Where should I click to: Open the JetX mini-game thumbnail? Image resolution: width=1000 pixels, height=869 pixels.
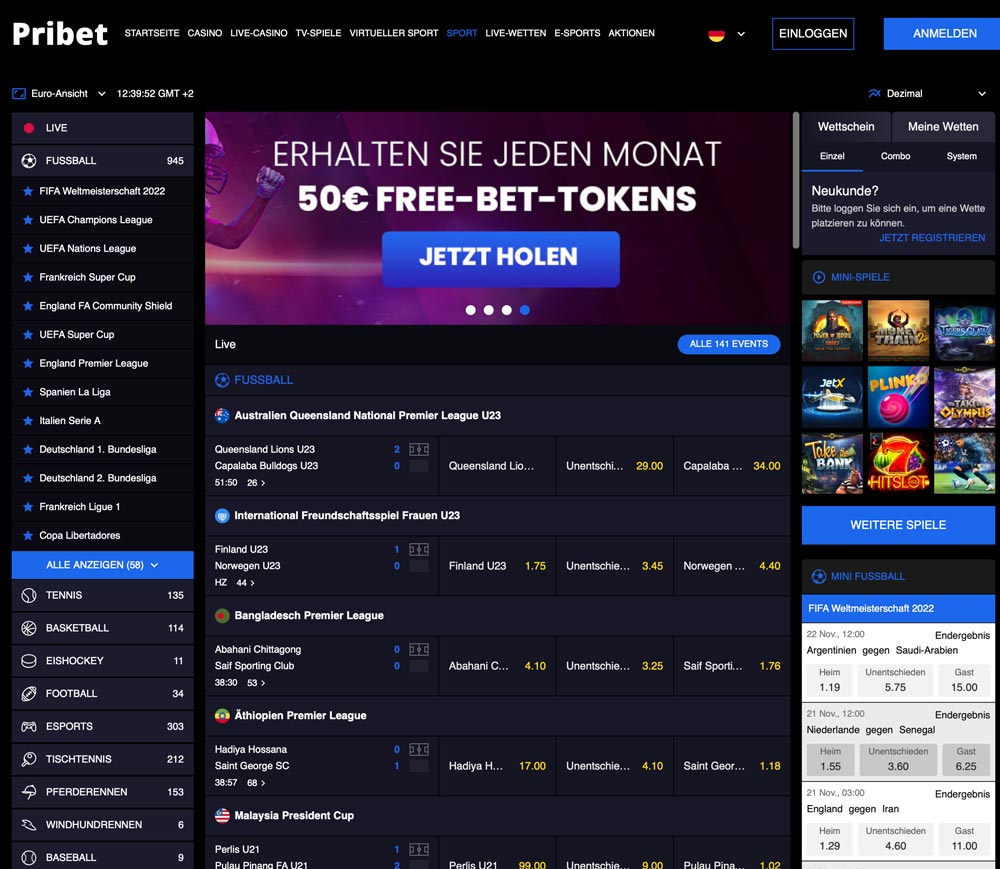coord(831,397)
